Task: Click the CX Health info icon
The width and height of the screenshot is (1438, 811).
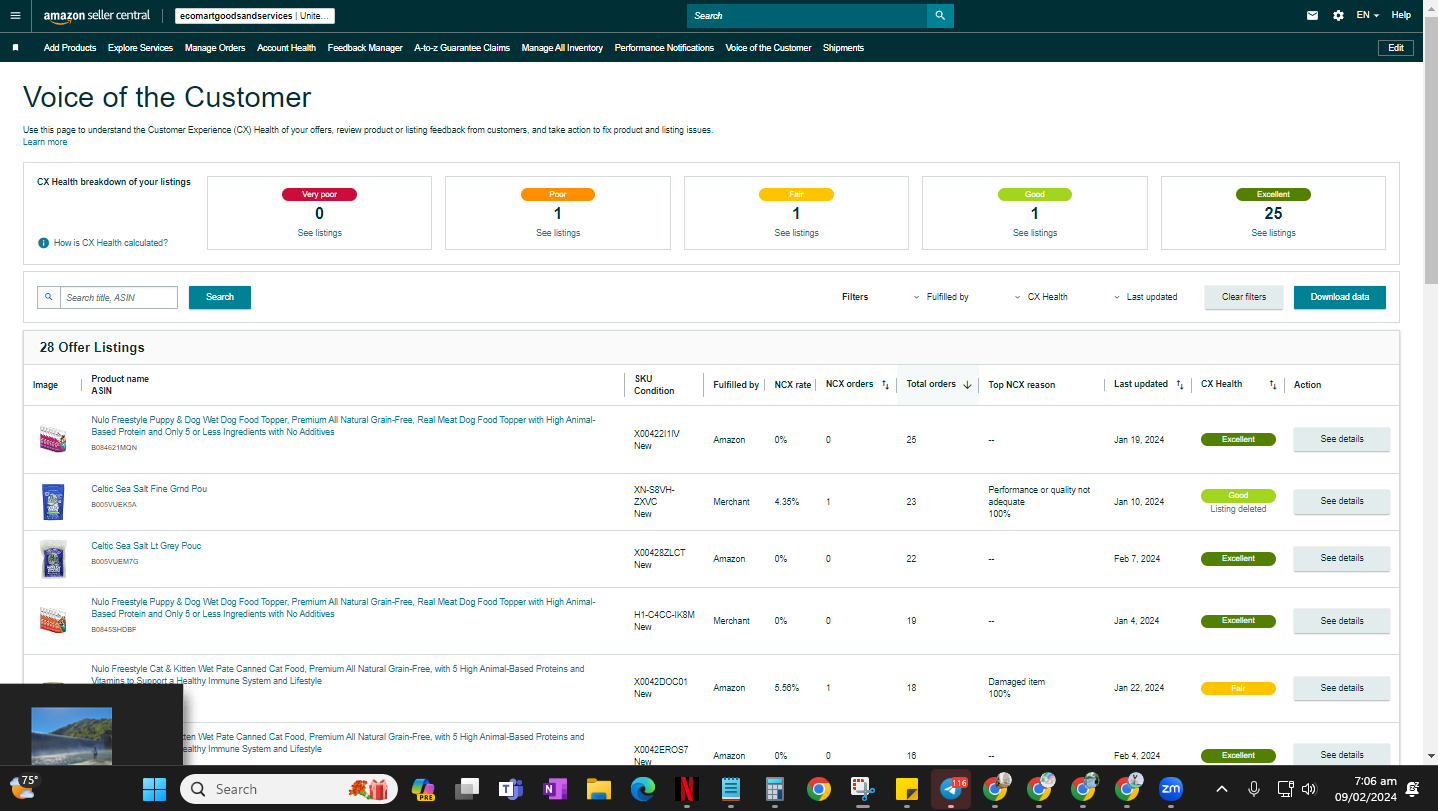Action: coord(43,243)
